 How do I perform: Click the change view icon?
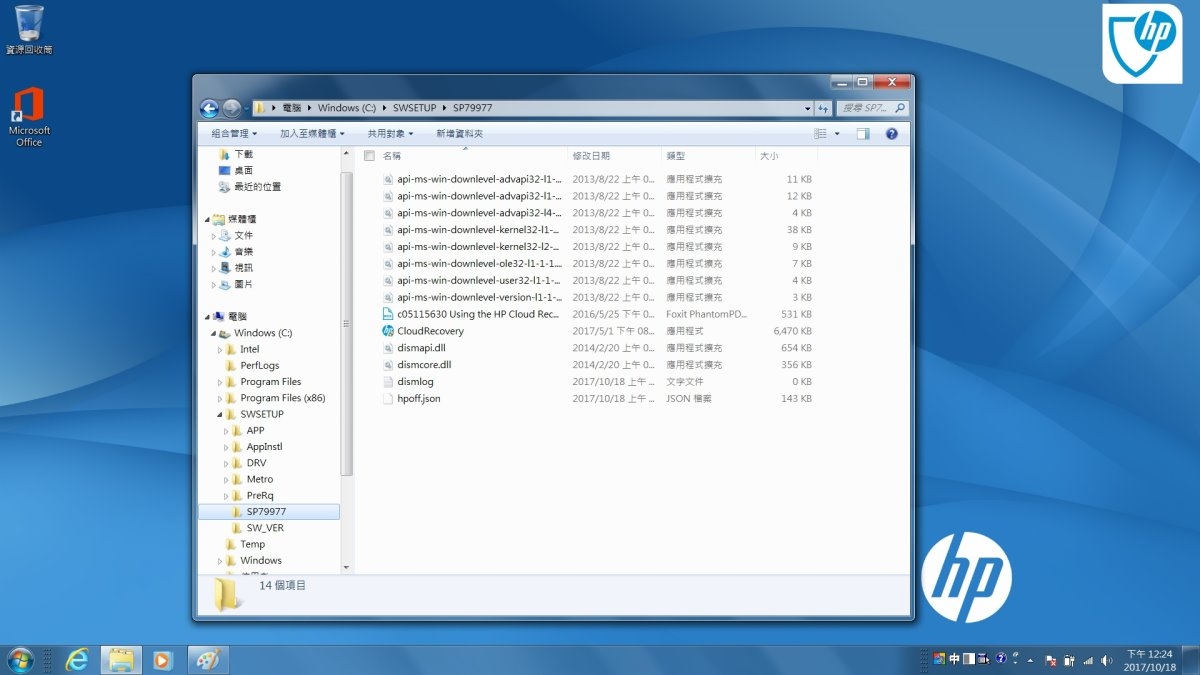pos(820,133)
